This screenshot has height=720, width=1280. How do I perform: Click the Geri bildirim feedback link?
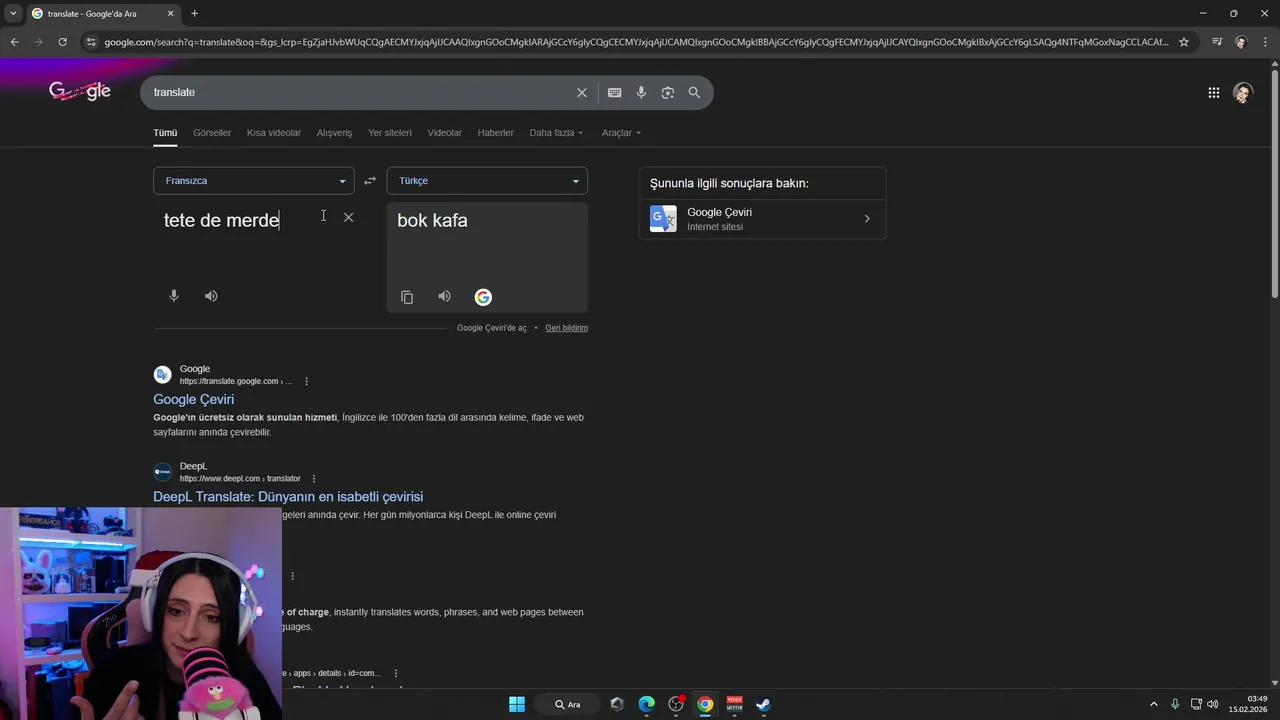tap(566, 328)
